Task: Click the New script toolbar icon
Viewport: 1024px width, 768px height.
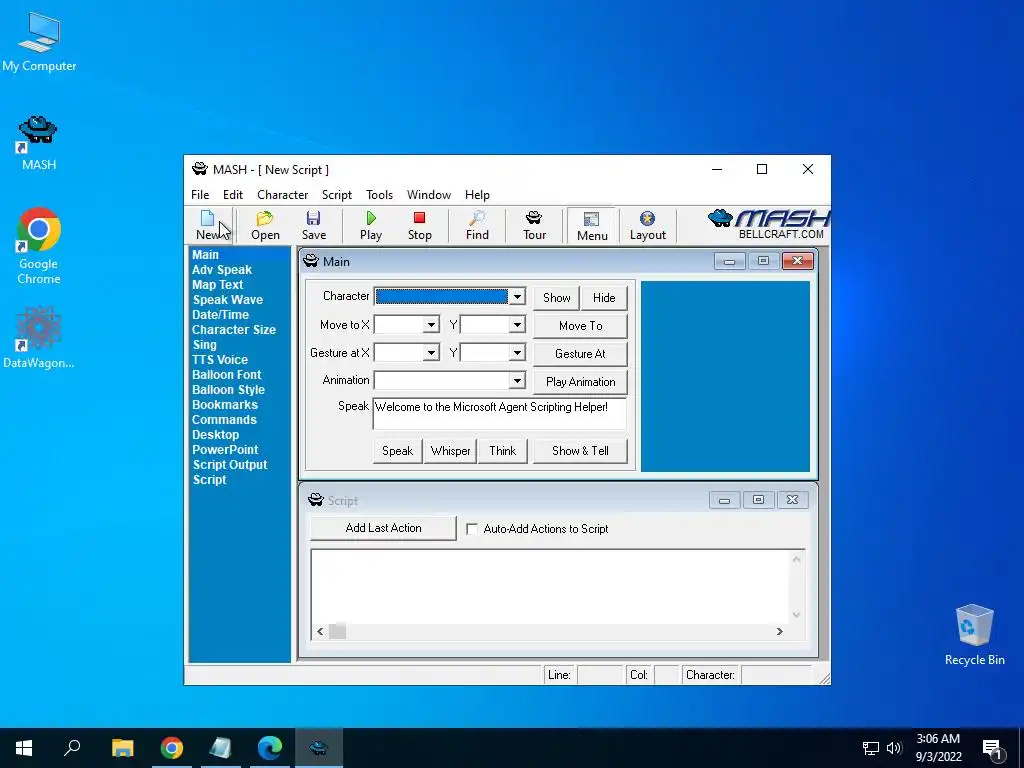Action: click(x=209, y=225)
